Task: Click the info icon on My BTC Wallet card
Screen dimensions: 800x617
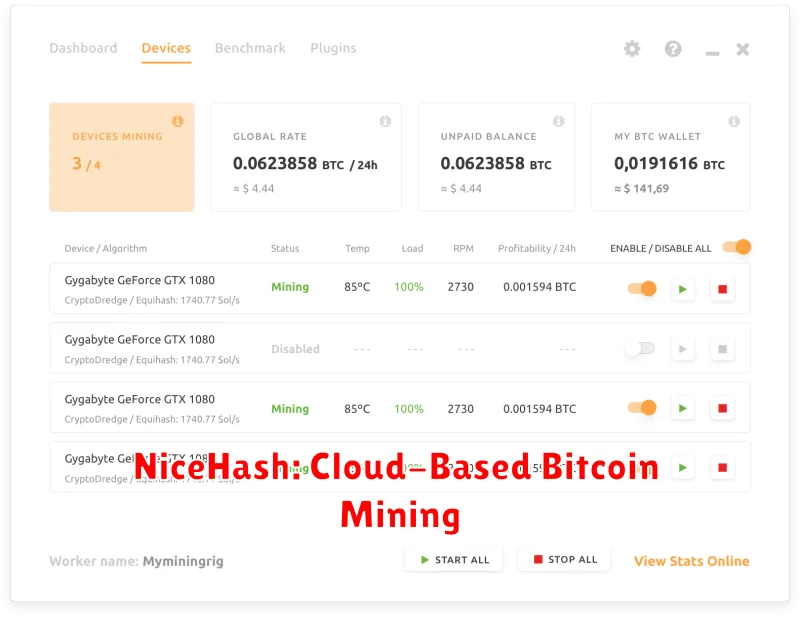Action: (734, 121)
